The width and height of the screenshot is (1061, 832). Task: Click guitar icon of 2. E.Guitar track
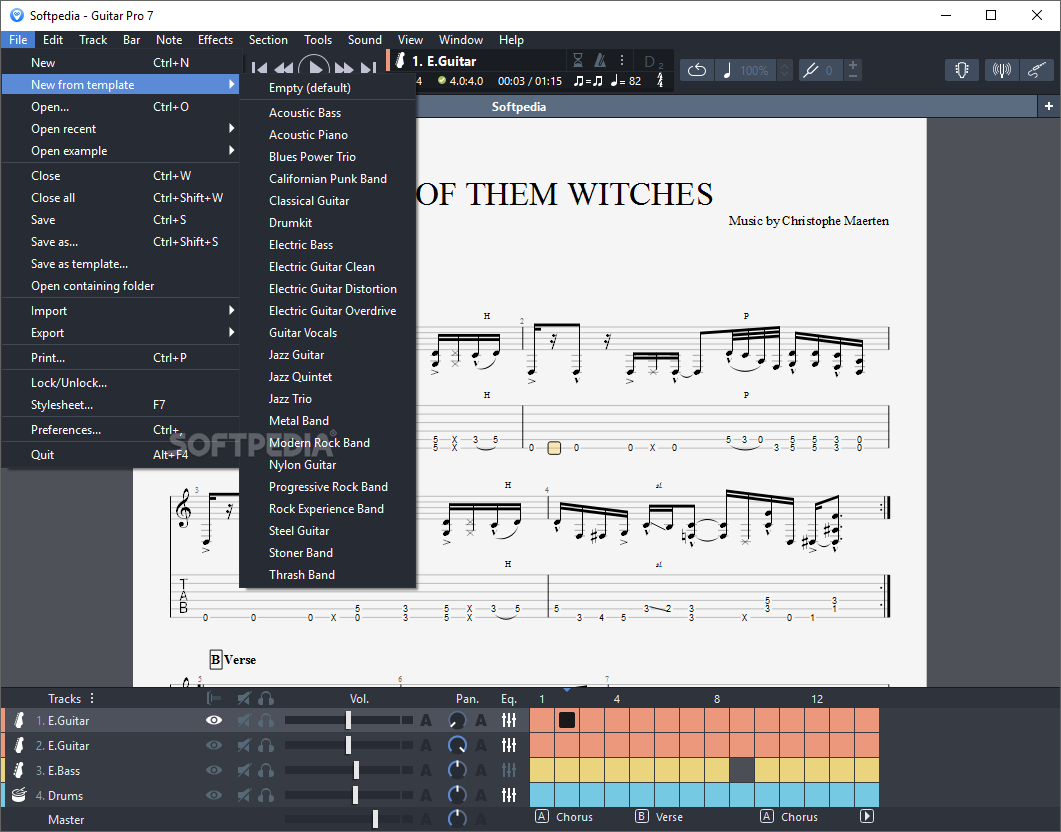coord(19,745)
